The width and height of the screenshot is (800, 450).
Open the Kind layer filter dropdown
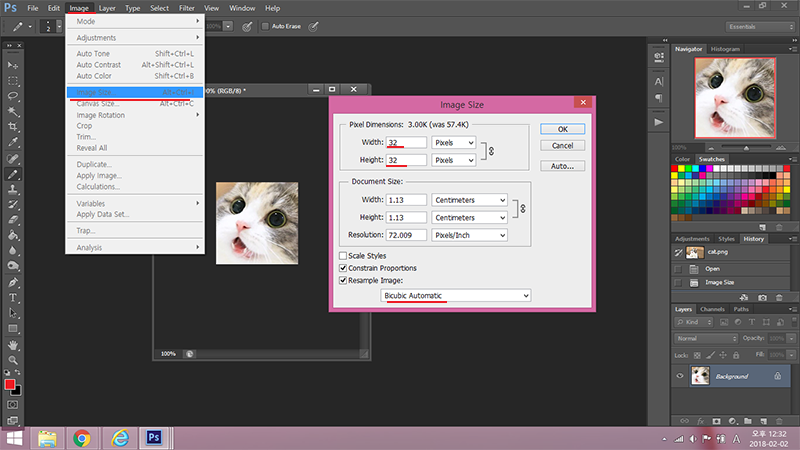(693, 322)
